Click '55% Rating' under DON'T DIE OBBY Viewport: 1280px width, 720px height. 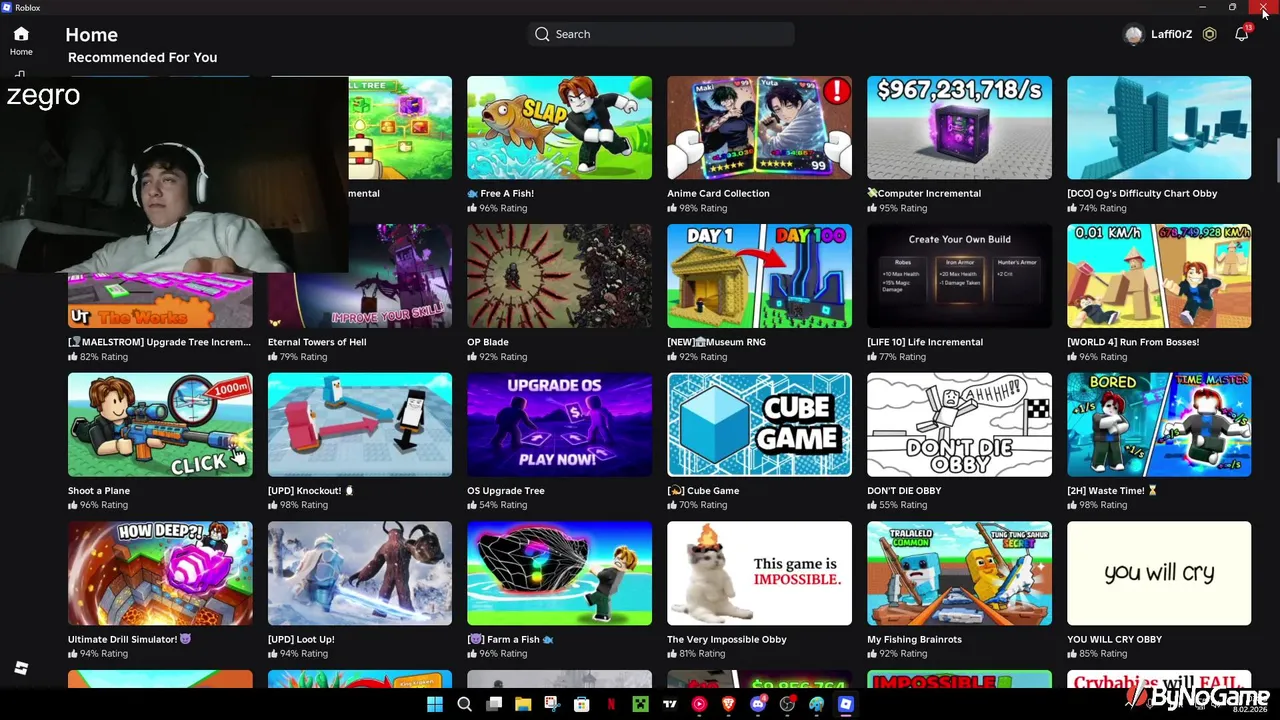(x=903, y=505)
